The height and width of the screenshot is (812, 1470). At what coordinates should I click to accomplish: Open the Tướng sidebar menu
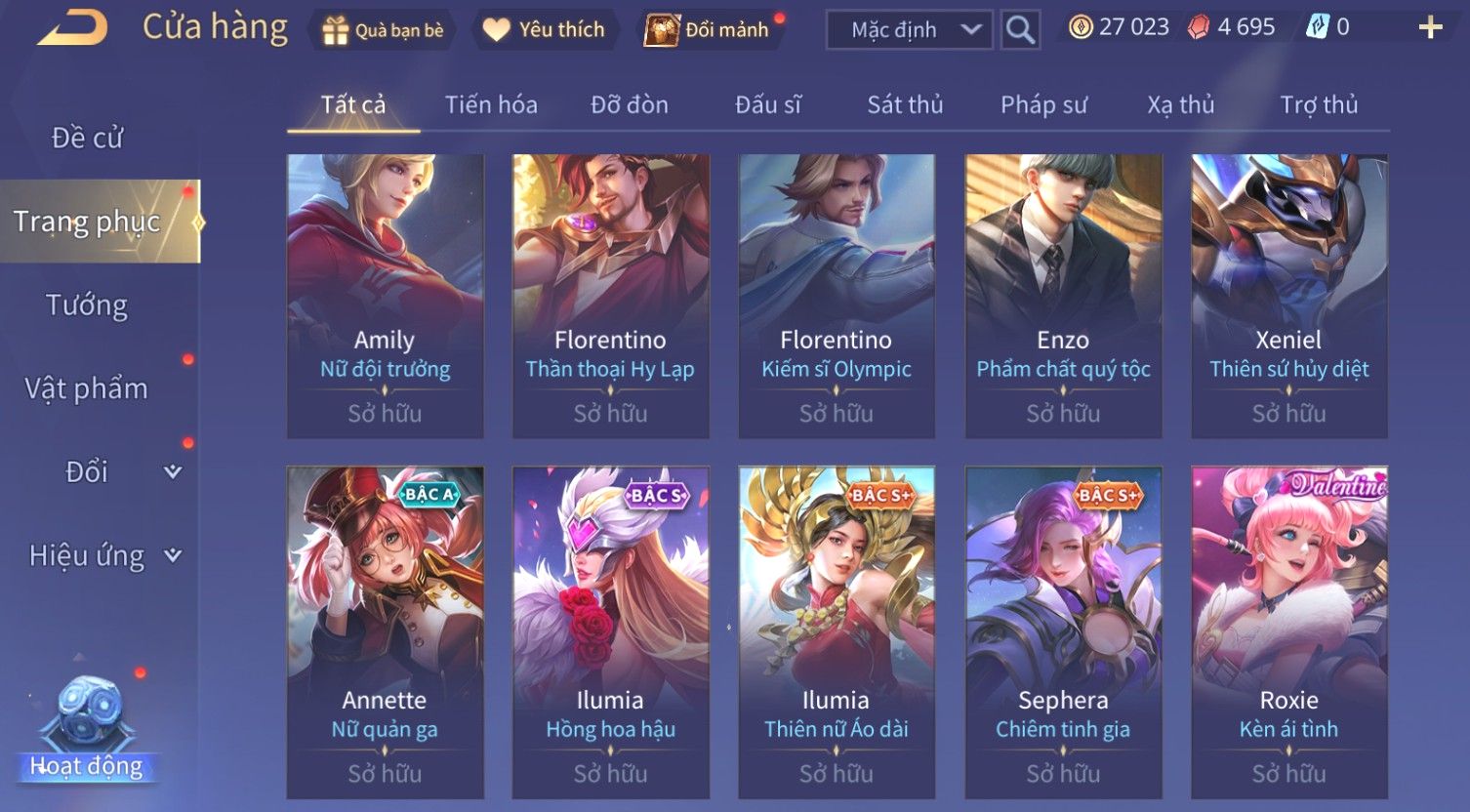coord(87,305)
